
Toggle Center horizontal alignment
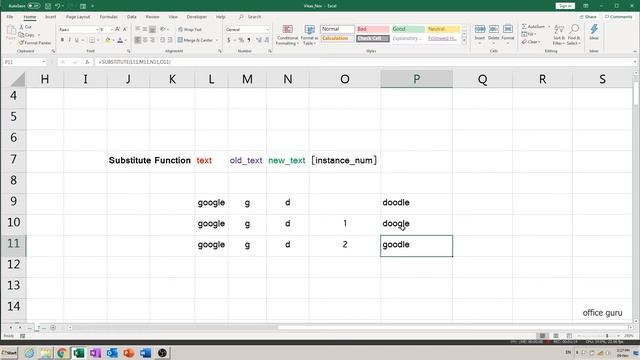145,40
